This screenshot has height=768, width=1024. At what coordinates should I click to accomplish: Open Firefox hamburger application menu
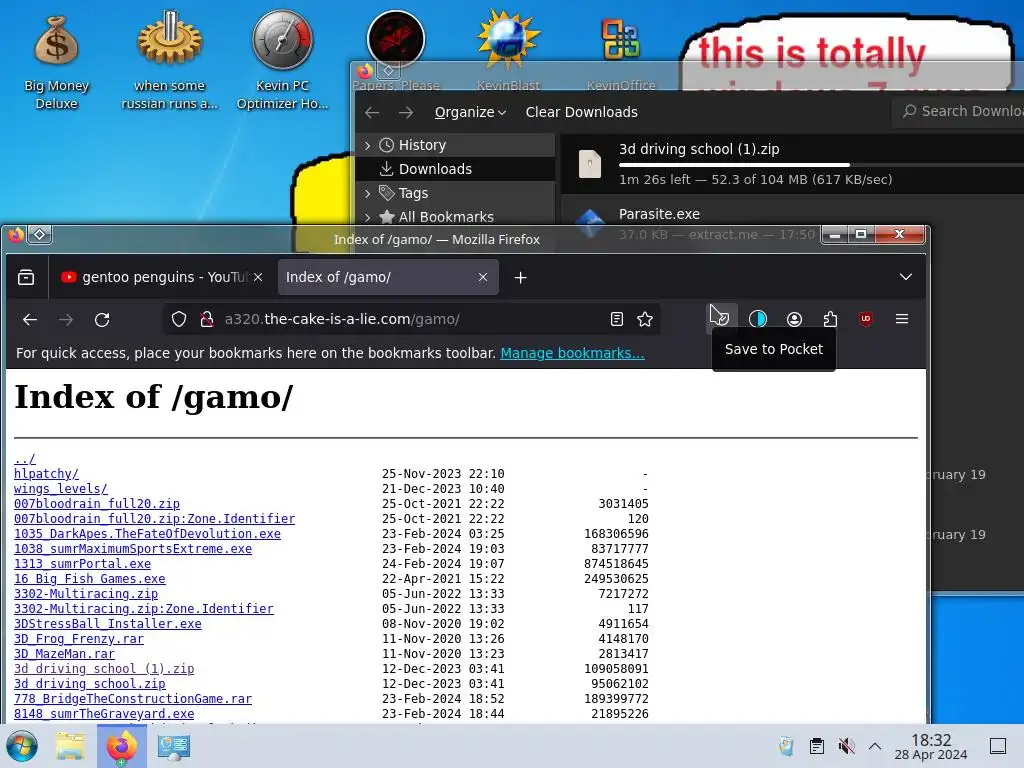[x=902, y=319]
